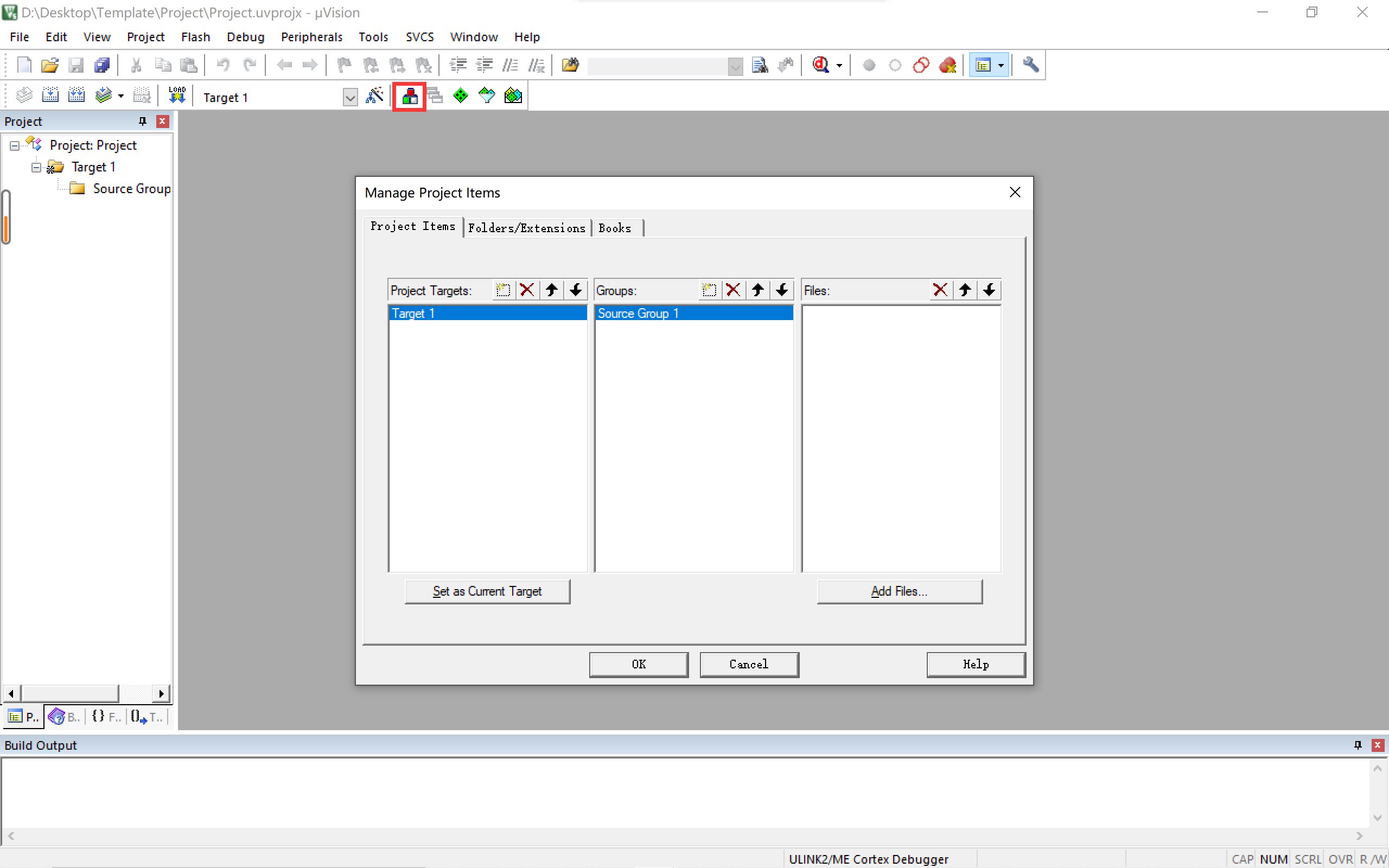Move file down using Files down arrow

(989, 290)
